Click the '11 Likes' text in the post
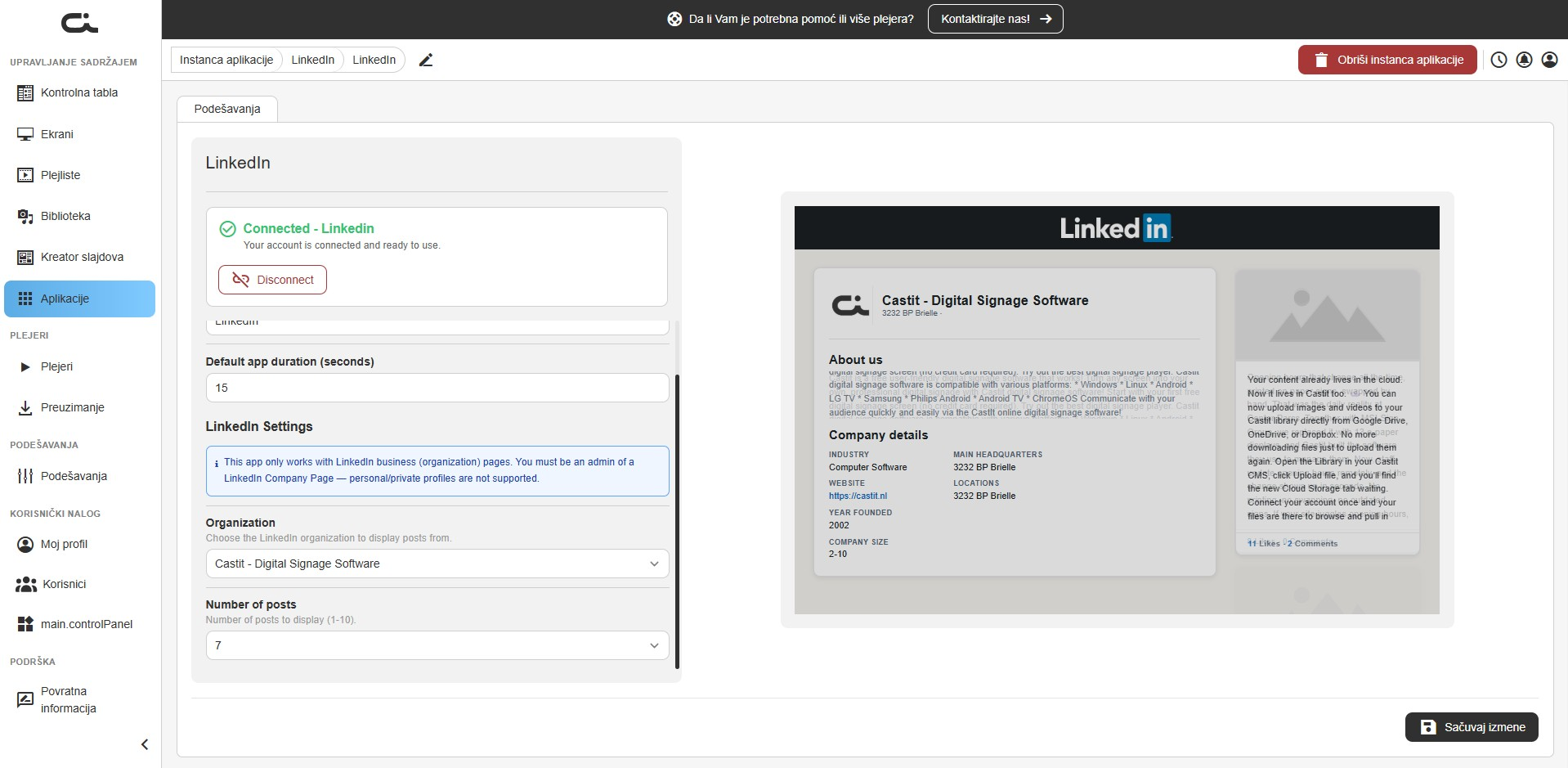 [1264, 543]
